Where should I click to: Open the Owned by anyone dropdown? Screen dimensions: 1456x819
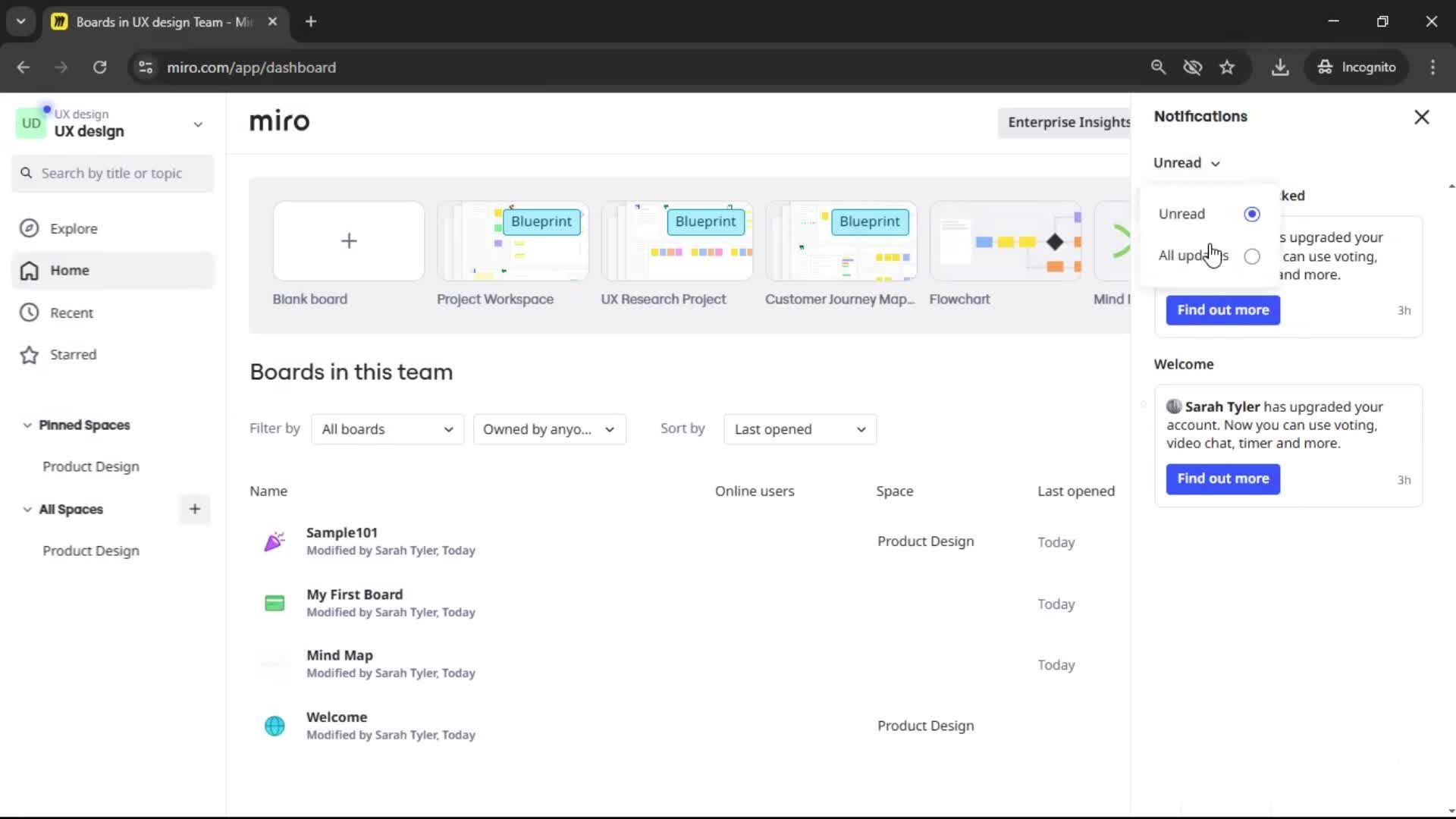pos(549,429)
